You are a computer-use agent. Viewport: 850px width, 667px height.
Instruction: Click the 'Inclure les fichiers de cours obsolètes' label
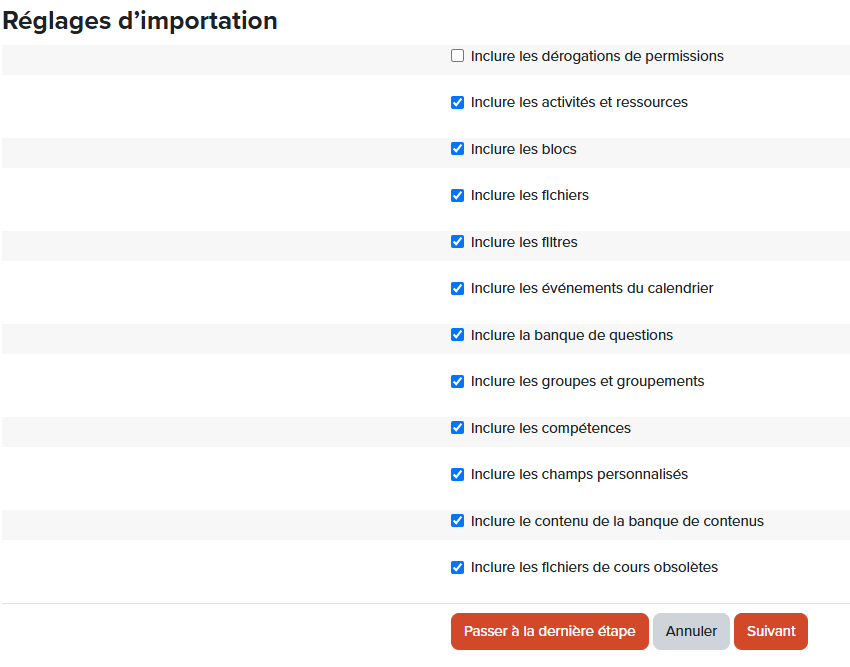pos(594,567)
